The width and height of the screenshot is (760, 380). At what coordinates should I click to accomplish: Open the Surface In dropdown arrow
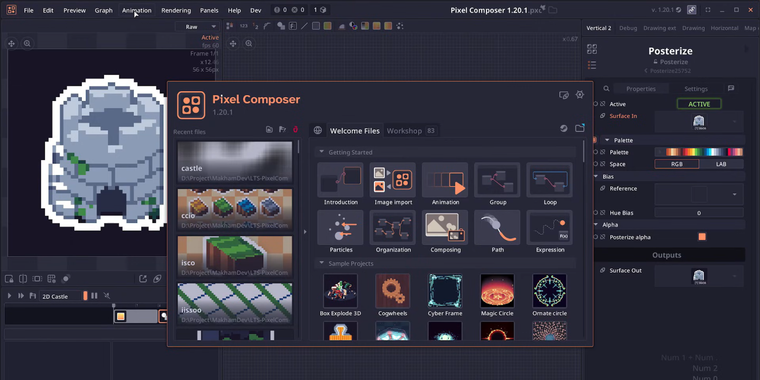[x=734, y=122]
